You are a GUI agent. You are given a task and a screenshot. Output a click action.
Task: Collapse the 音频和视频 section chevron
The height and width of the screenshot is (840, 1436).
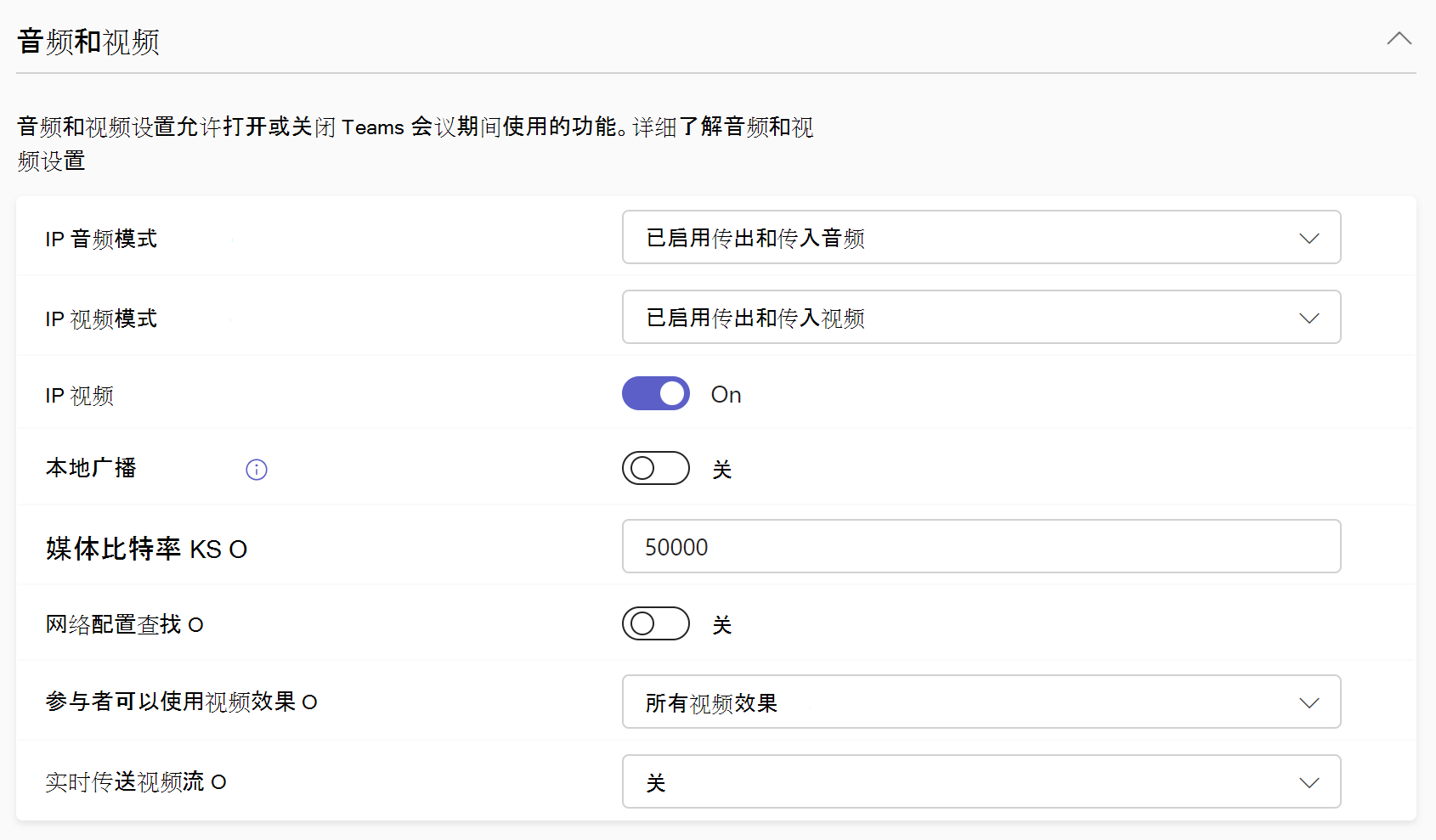coord(1399,39)
